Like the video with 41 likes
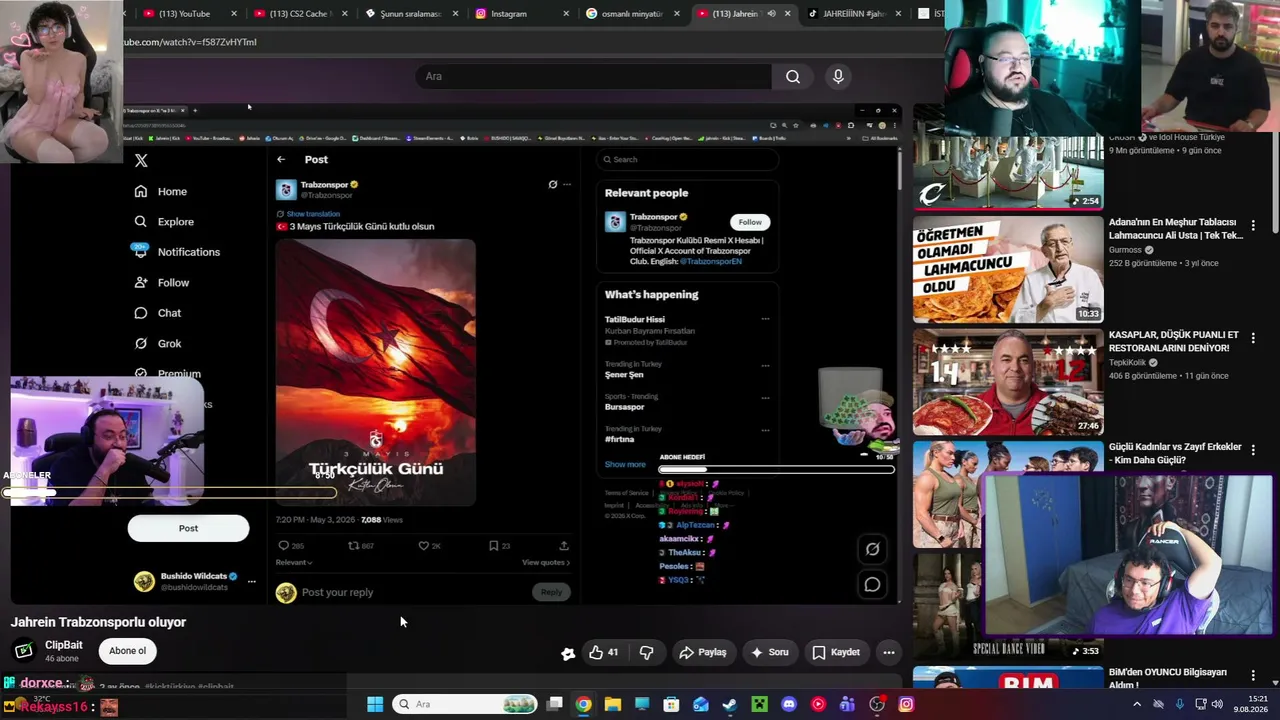This screenshot has width=1280, height=720. [603, 652]
